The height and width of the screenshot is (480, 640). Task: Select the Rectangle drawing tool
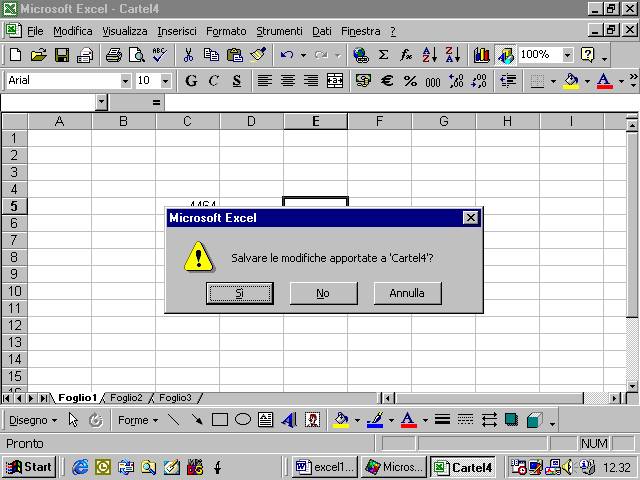coord(220,420)
